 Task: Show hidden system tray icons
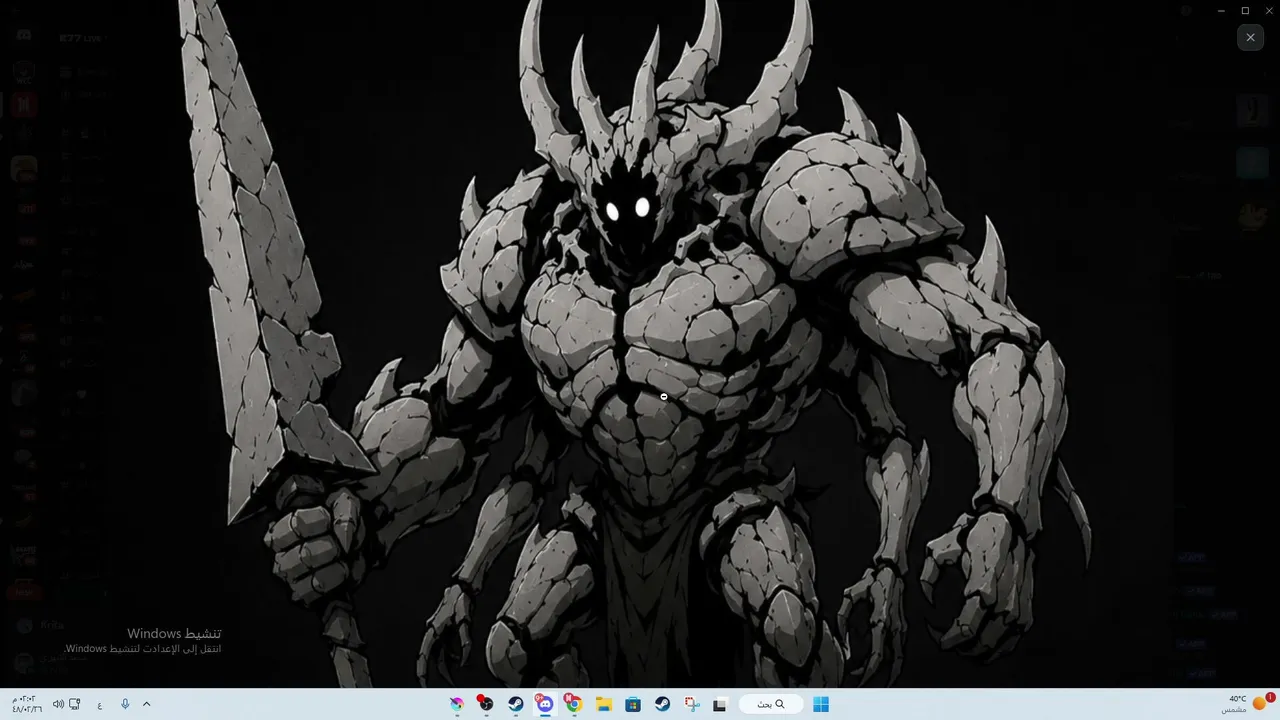[x=146, y=704]
